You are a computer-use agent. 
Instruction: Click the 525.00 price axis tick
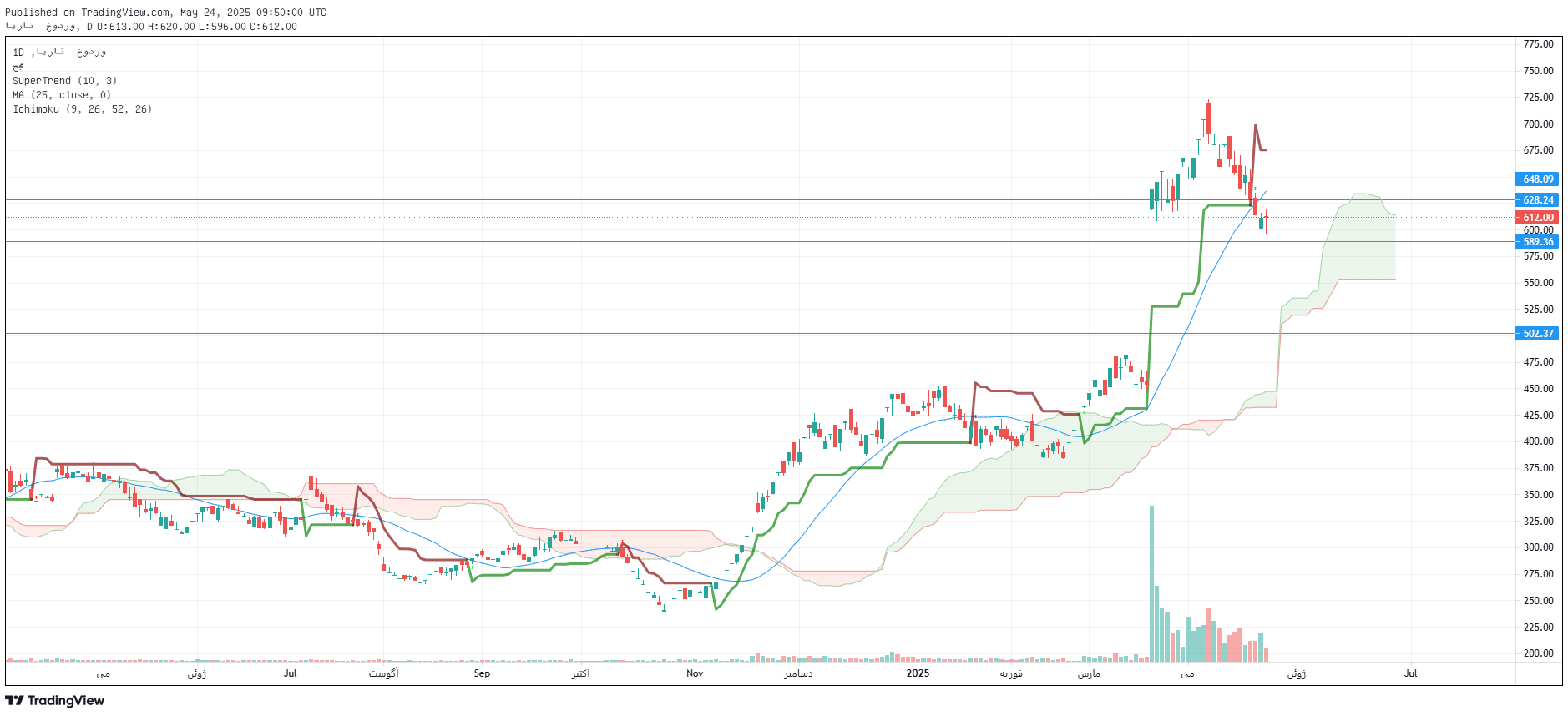tap(1538, 310)
